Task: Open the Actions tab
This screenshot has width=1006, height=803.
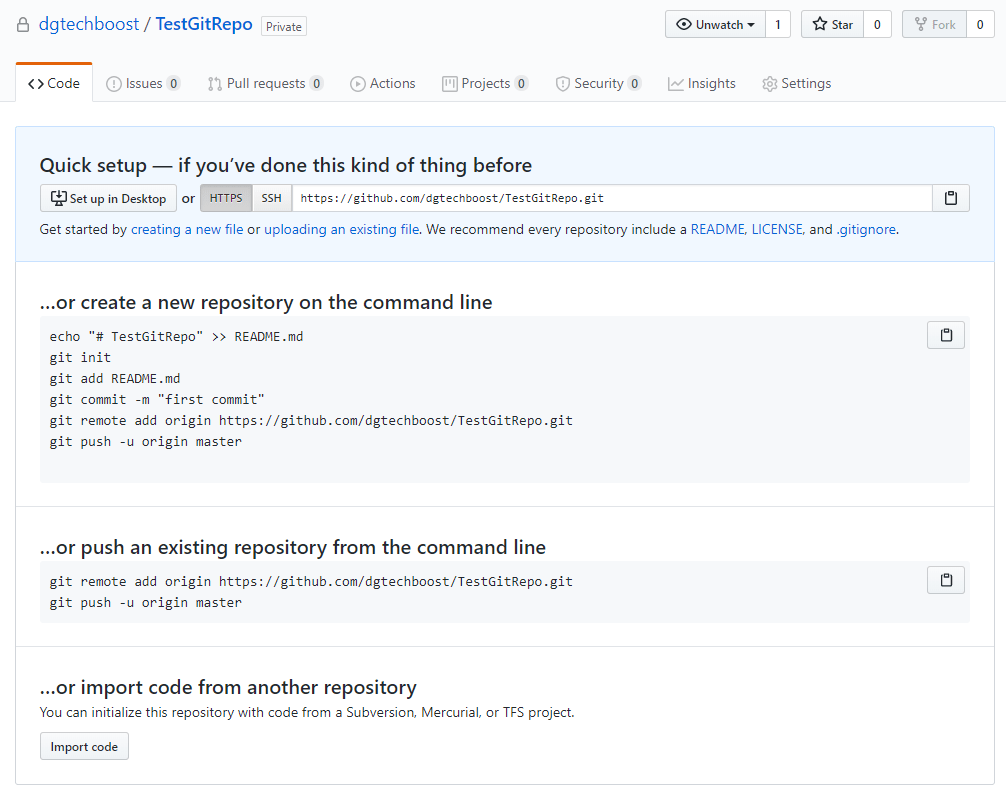Action: coord(382,84)
